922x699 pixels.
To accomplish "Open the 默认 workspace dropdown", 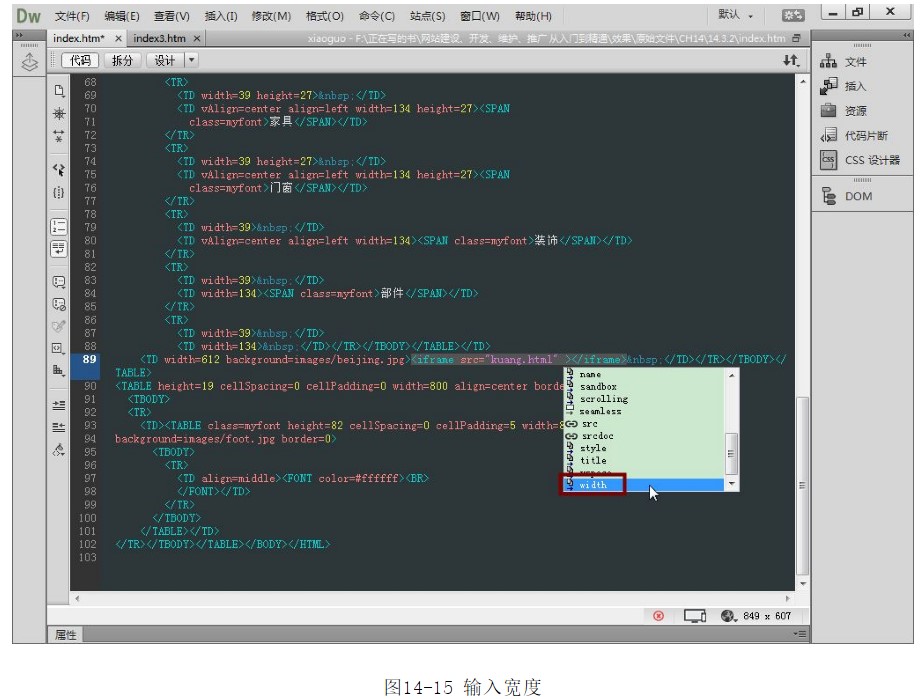I will pos(737,16).
